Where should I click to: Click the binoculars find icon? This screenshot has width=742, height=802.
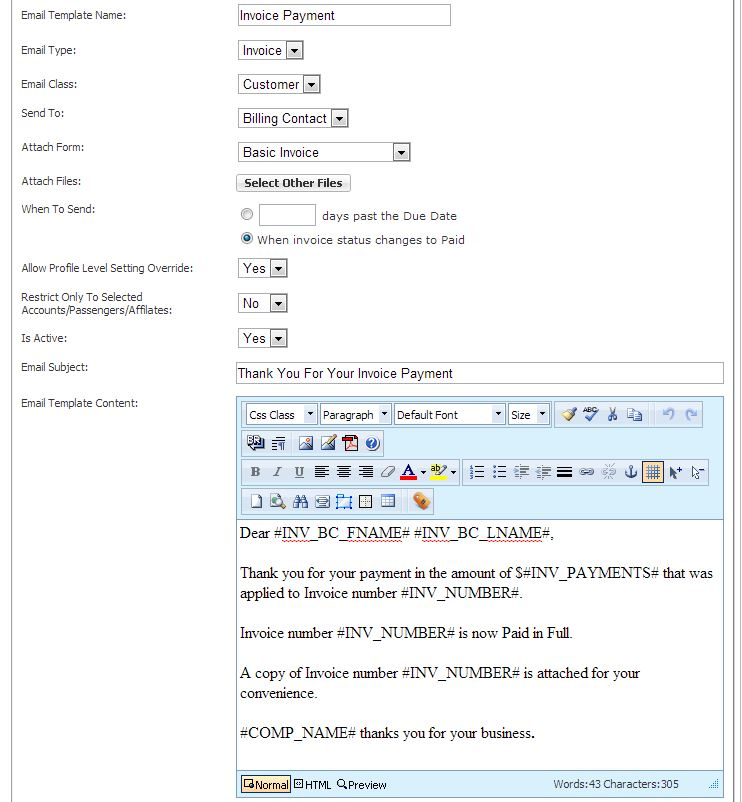(x=300, y=501)
